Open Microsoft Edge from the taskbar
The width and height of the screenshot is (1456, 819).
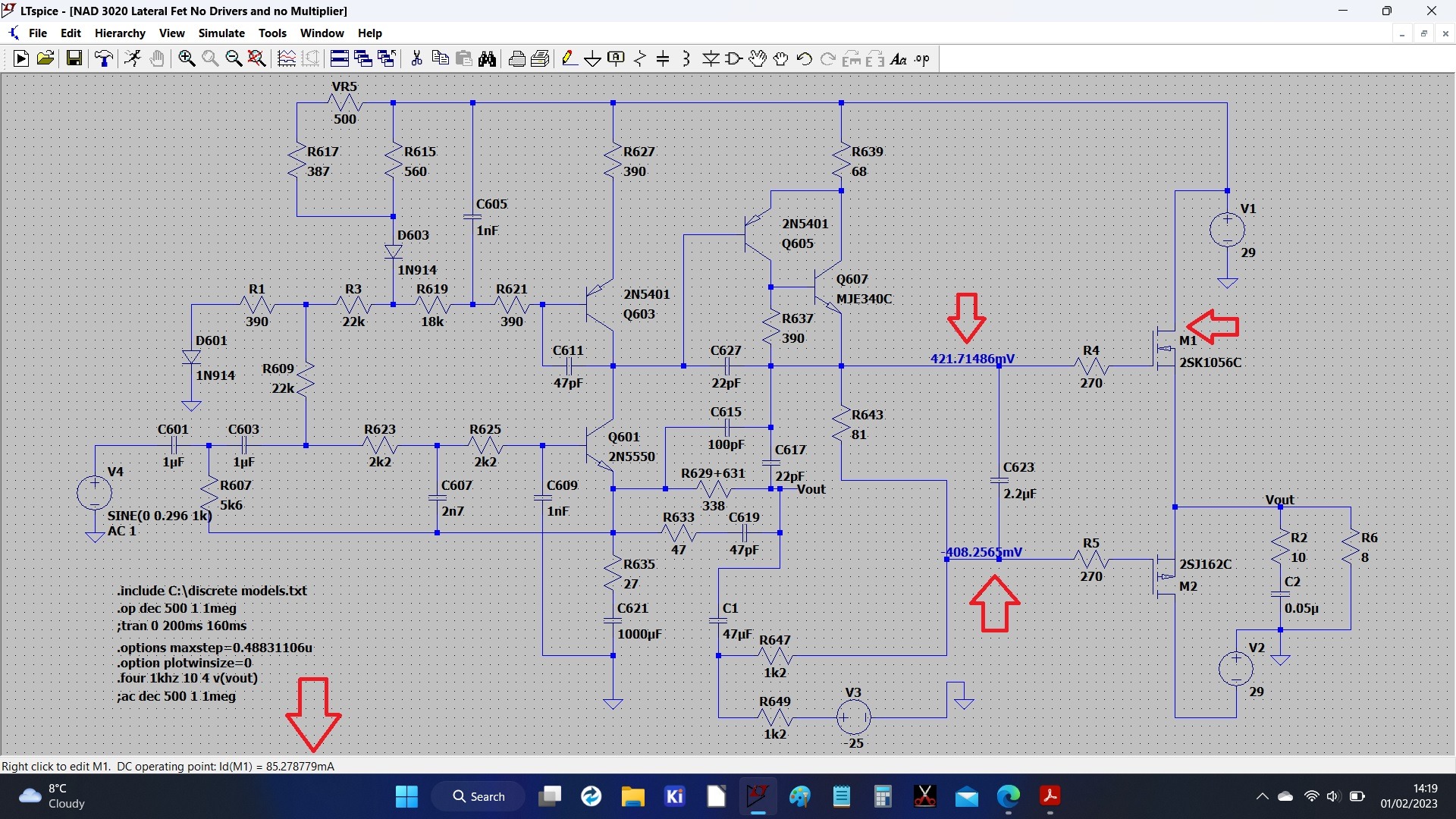click(1008, 796)
